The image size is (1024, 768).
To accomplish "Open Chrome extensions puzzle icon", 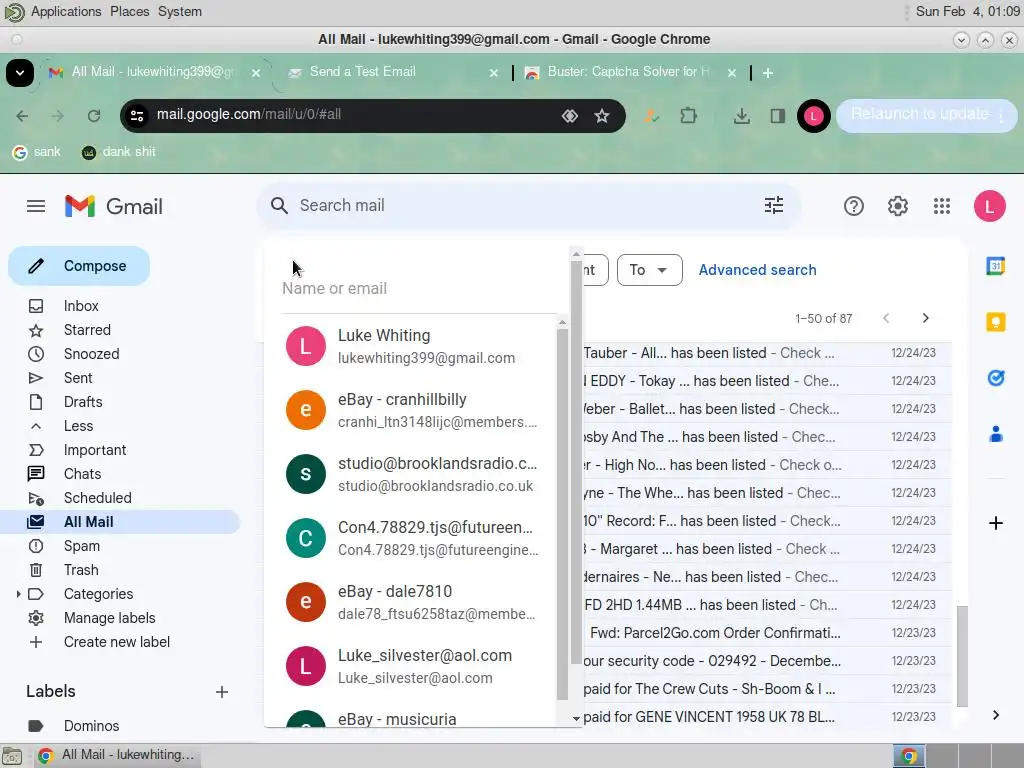I will (x=688, y=116).
